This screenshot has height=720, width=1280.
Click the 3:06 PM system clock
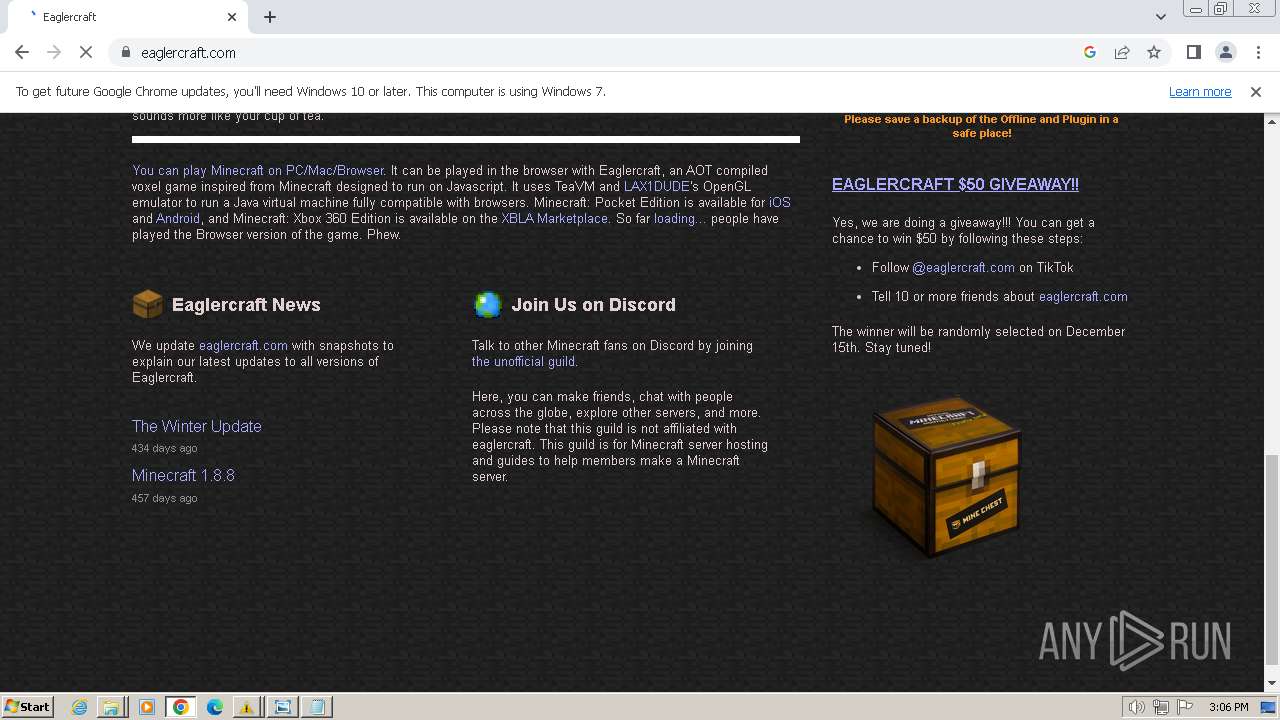click(x=1228, y=707)
